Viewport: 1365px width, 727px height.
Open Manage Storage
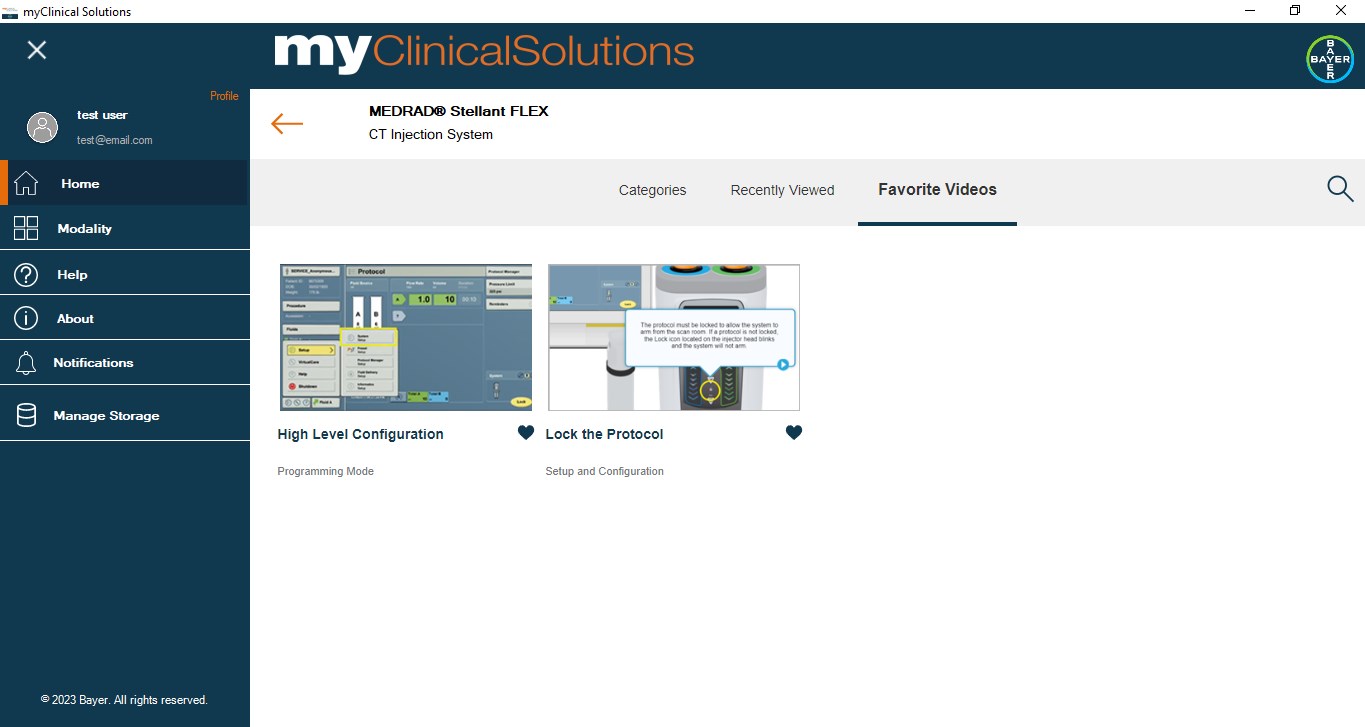pyautogui.click(x=125, y=415)
